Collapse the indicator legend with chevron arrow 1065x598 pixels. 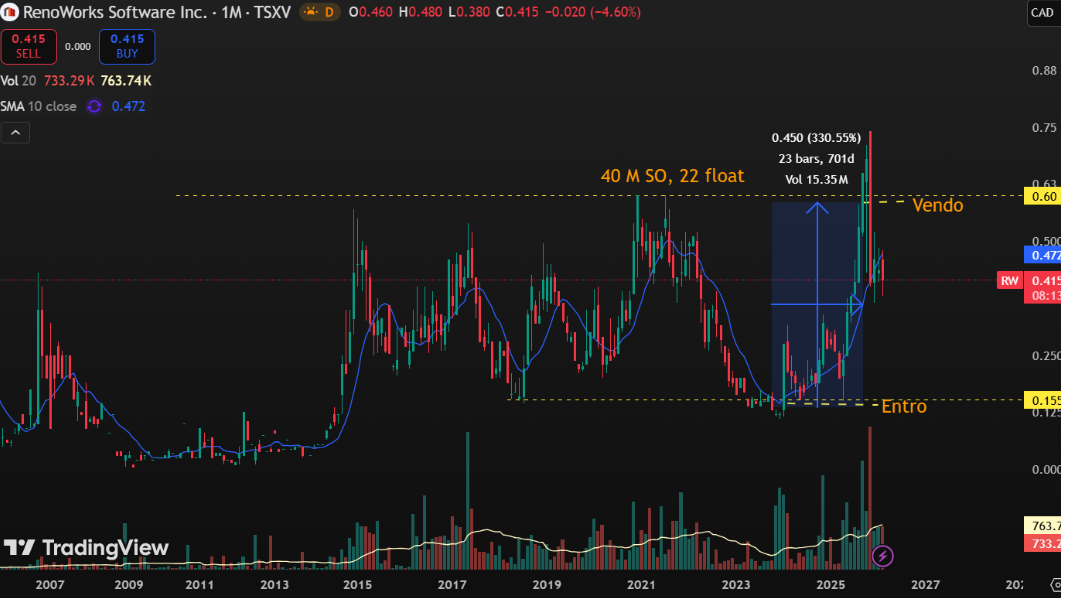[16, 132]
